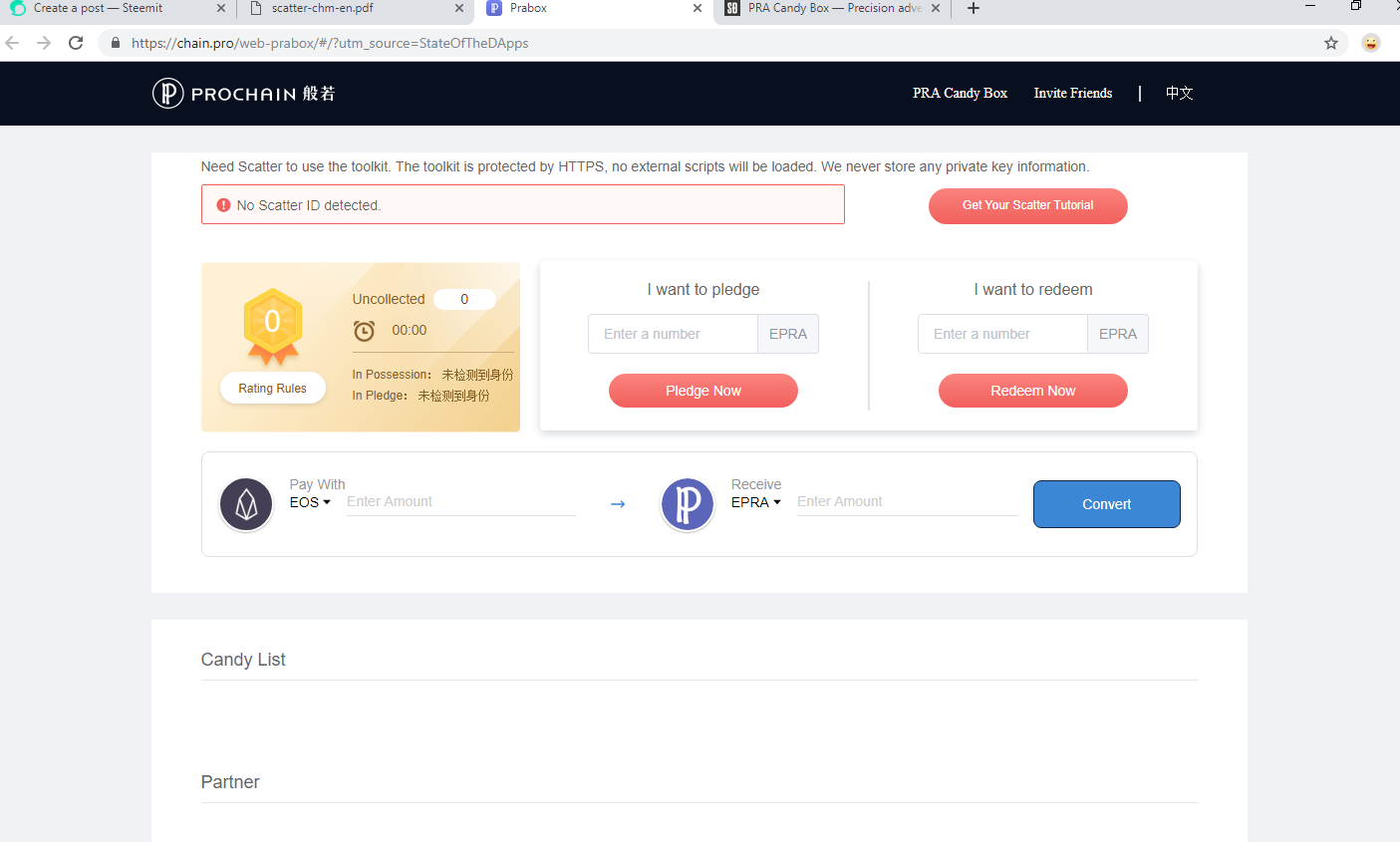Click the yellow hexagon rating badge
The image size is (1400, 842).
point(272,324)
